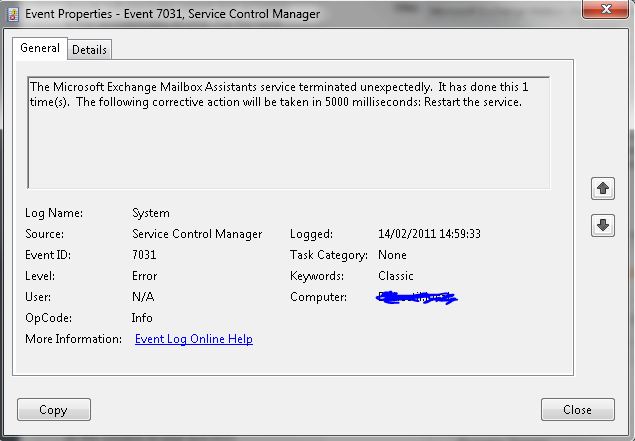The image size is (635, 441).
Task: Click the OpCode value Info
Action: coord(142,317)
